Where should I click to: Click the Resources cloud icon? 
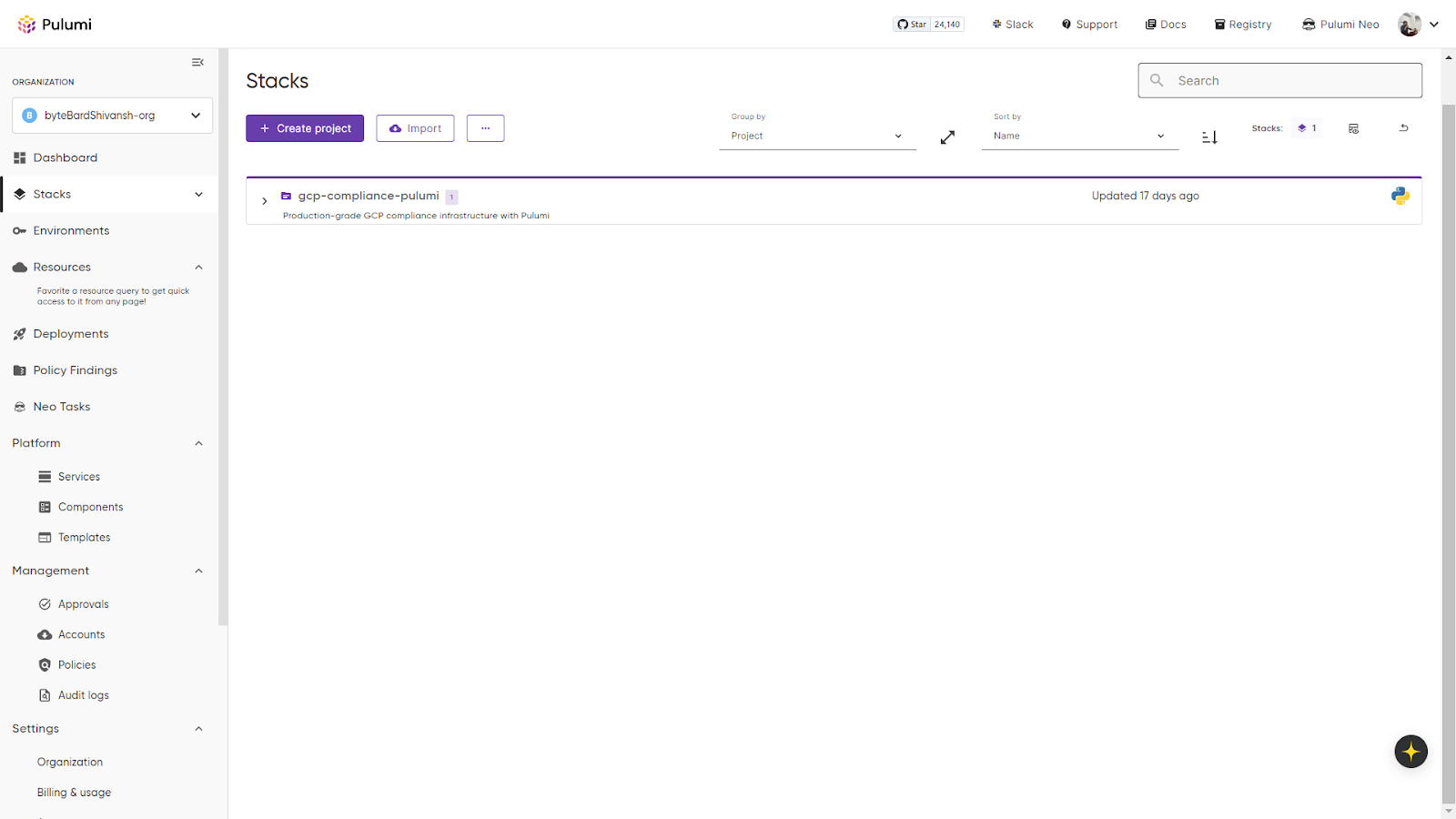pos(20,267)
